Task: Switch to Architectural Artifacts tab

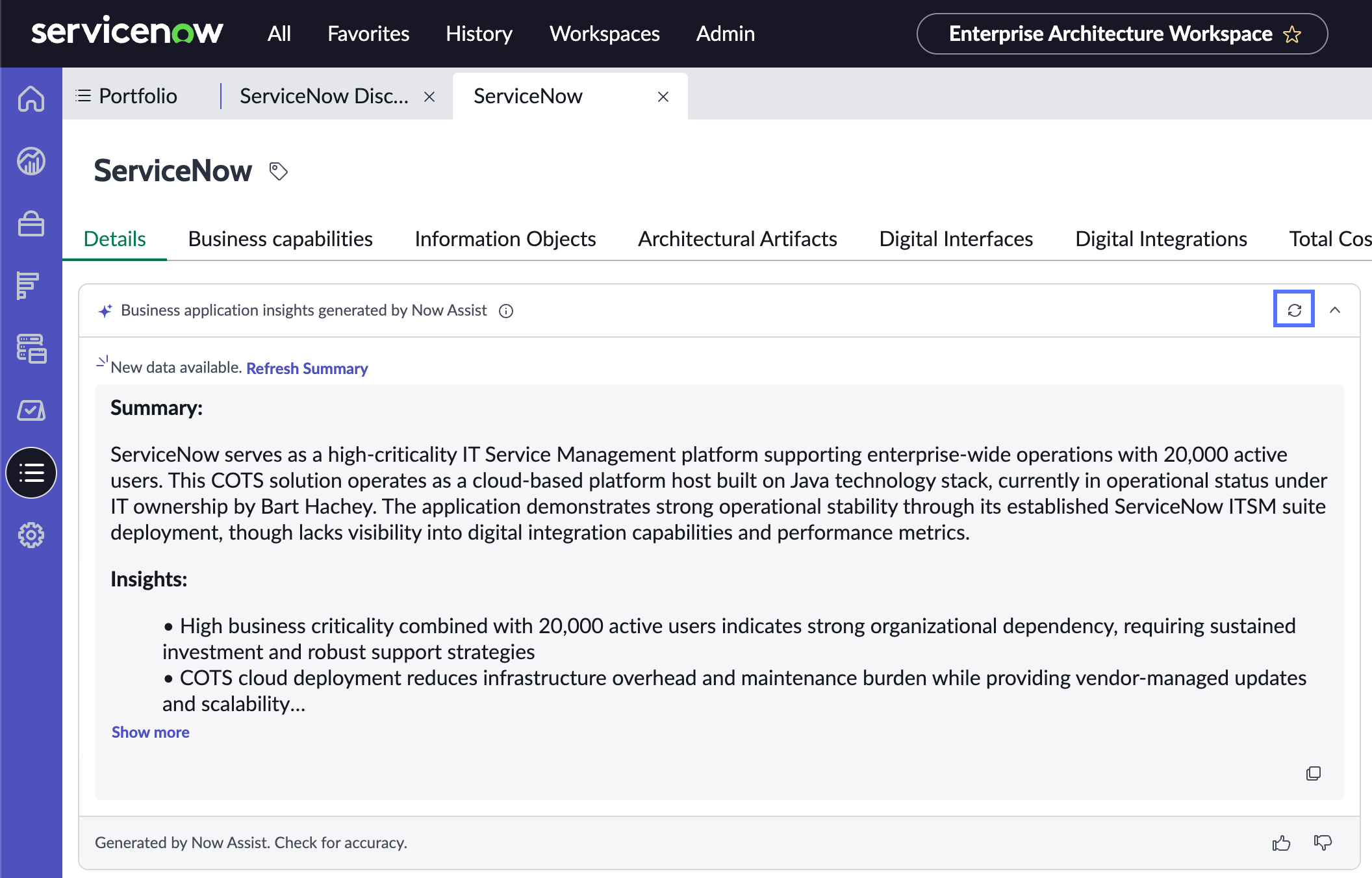Action: tap(737, 239)
